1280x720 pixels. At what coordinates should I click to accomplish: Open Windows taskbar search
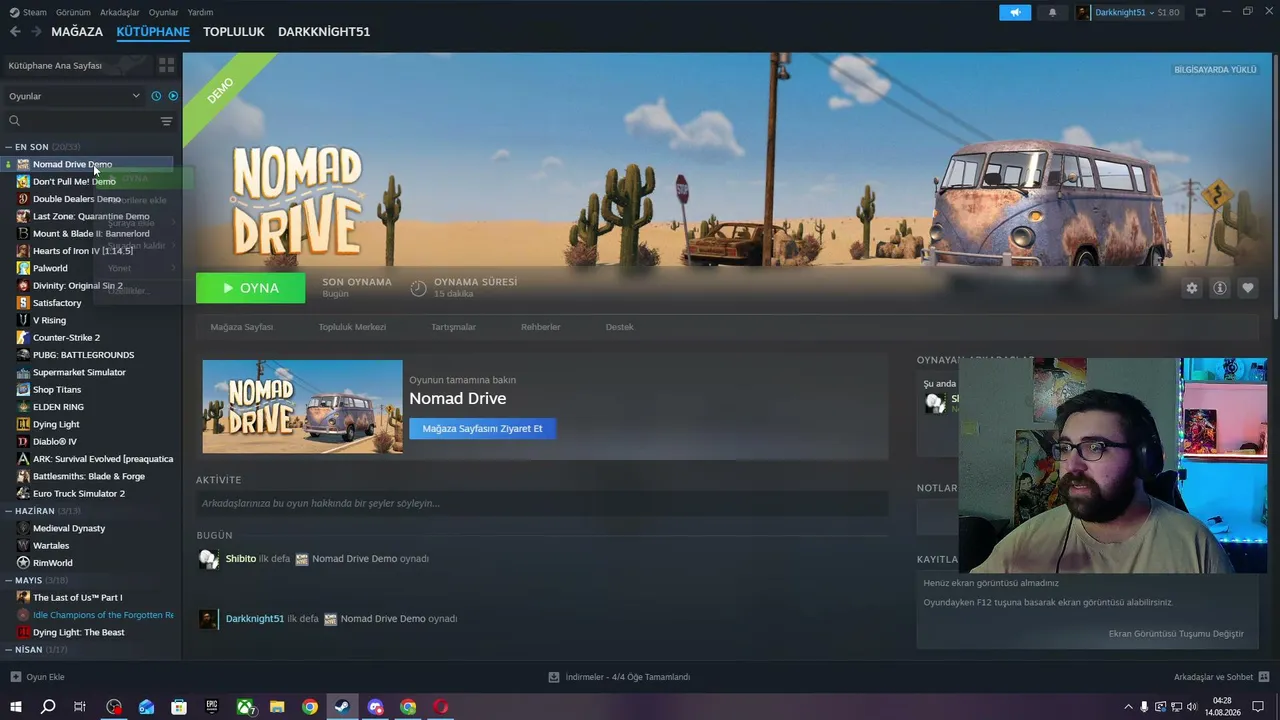tap(48, 707)
